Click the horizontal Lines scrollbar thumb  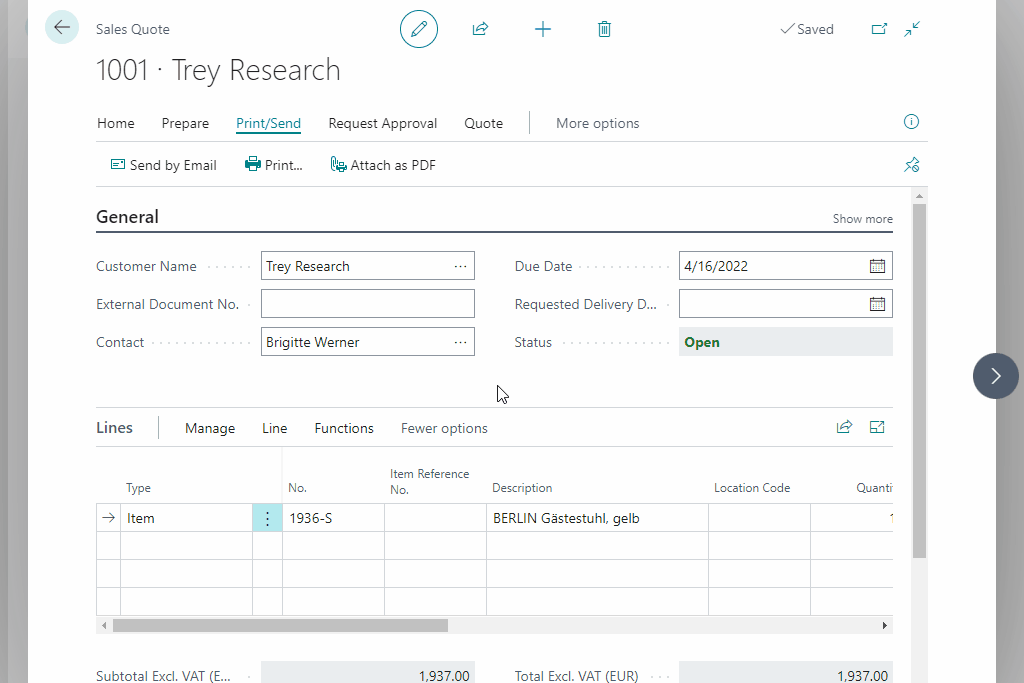tap(280, 626)
